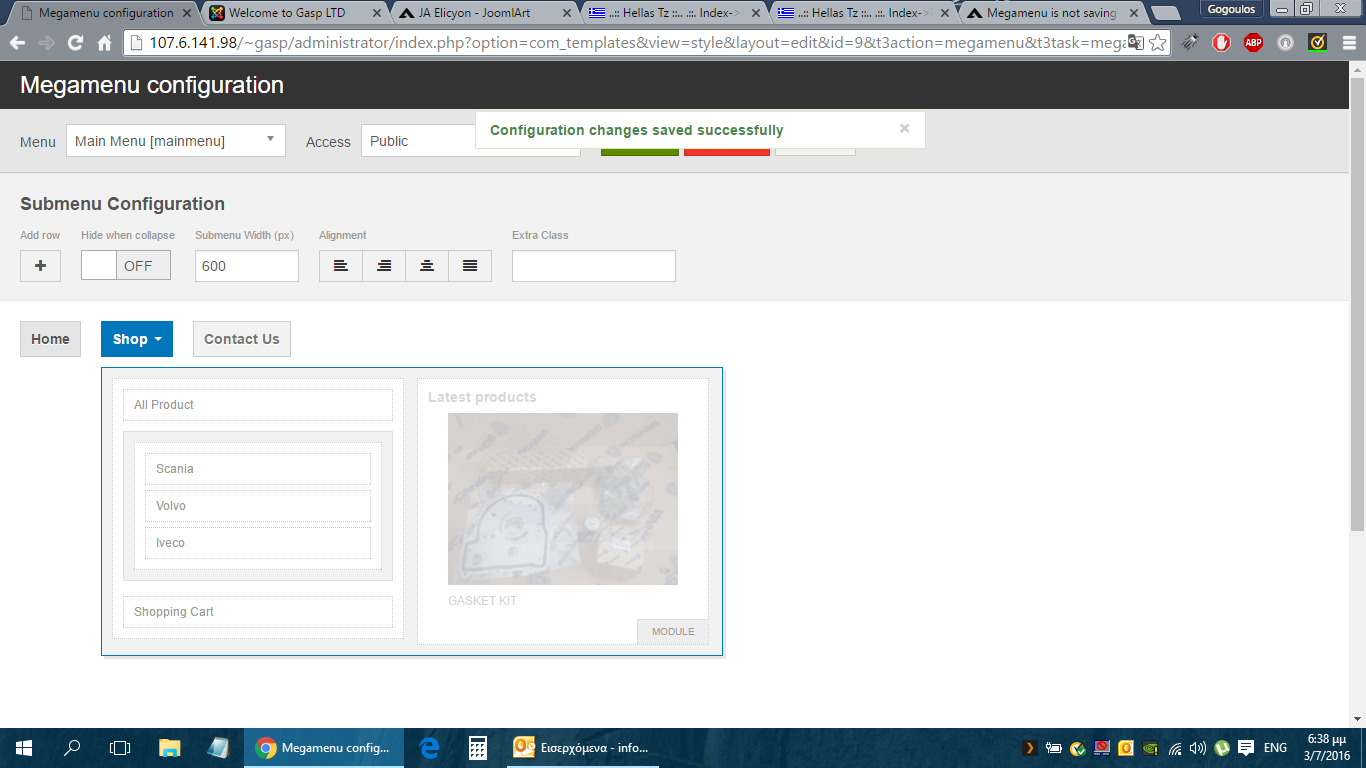
Task: Launch Microsoft Edge from the taskbar
Action: tap(430, 748)
